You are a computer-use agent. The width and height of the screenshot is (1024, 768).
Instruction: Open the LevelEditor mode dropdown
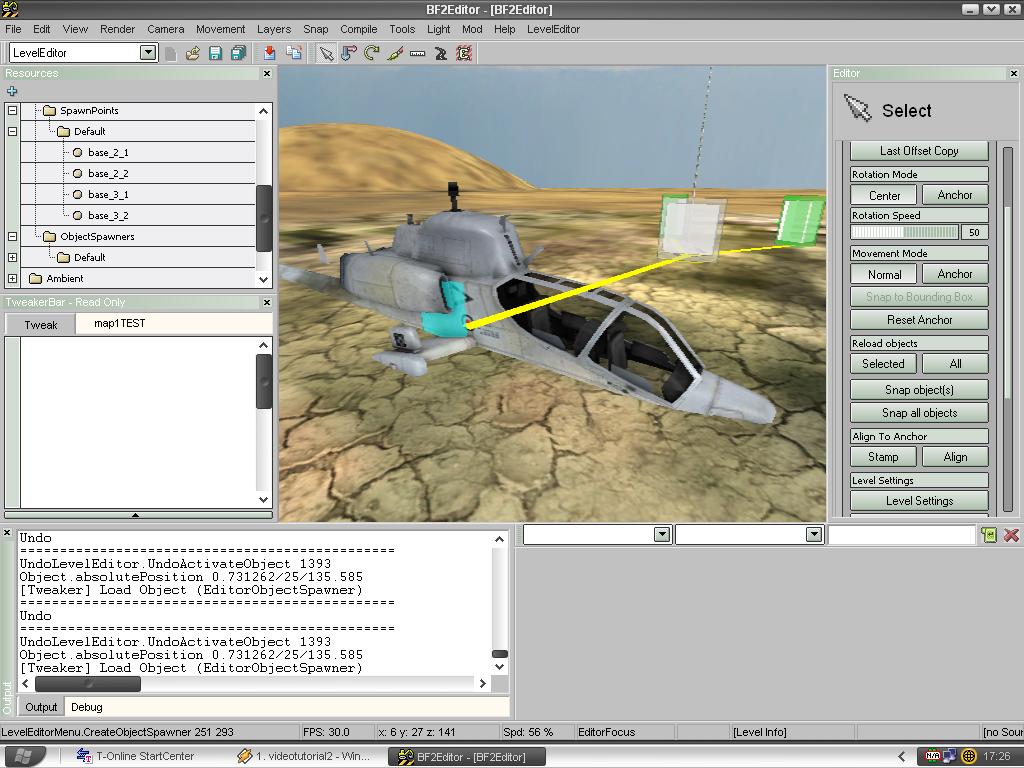click(148, 52)
